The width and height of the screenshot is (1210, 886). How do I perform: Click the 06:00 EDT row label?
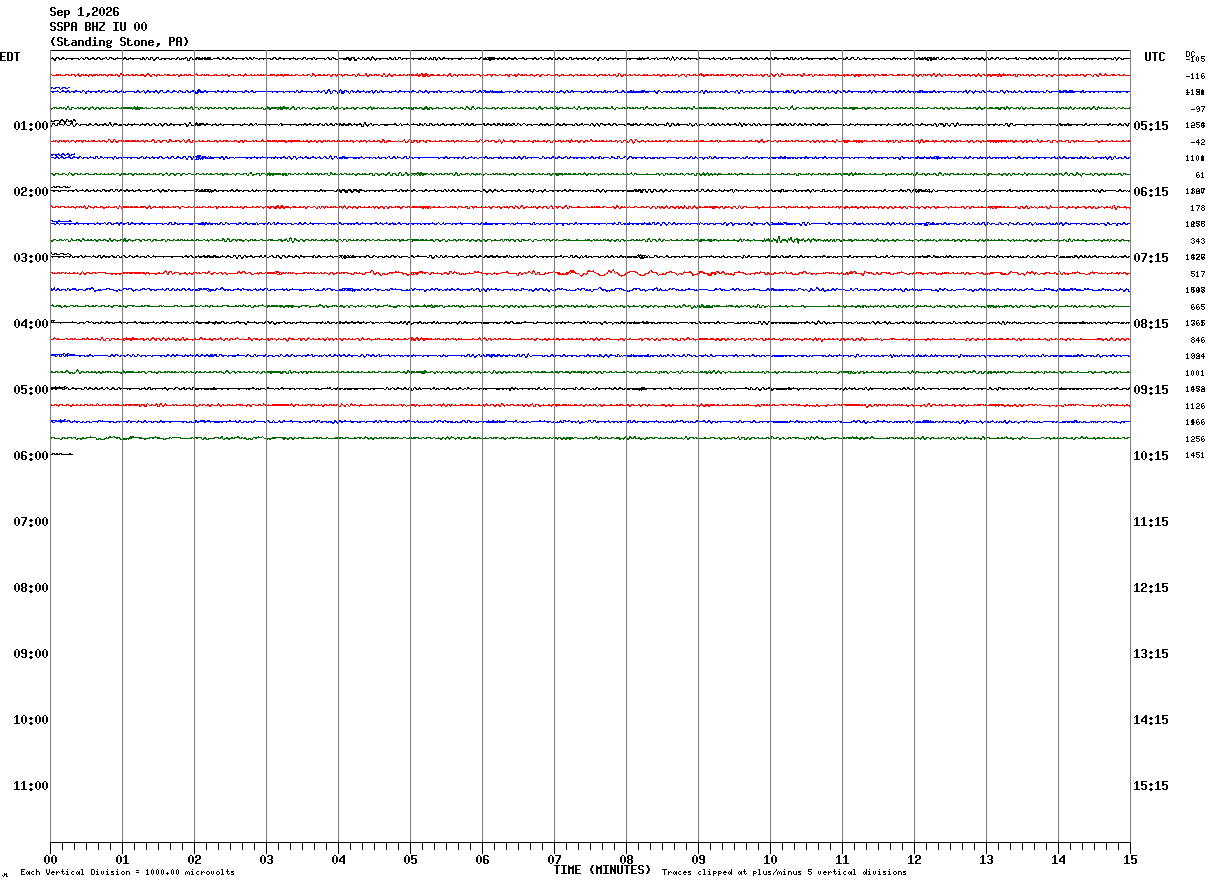(31, 456)
